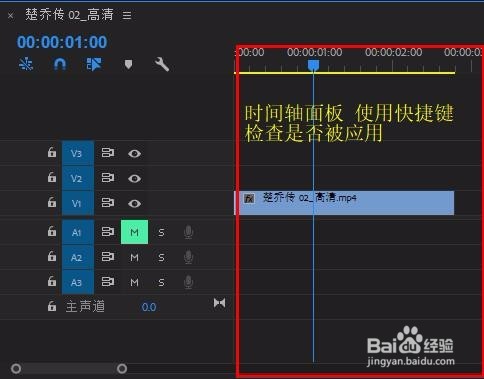The image size is (484, 379).
Task: Target the V2 track header
Action: pos(78,178)
